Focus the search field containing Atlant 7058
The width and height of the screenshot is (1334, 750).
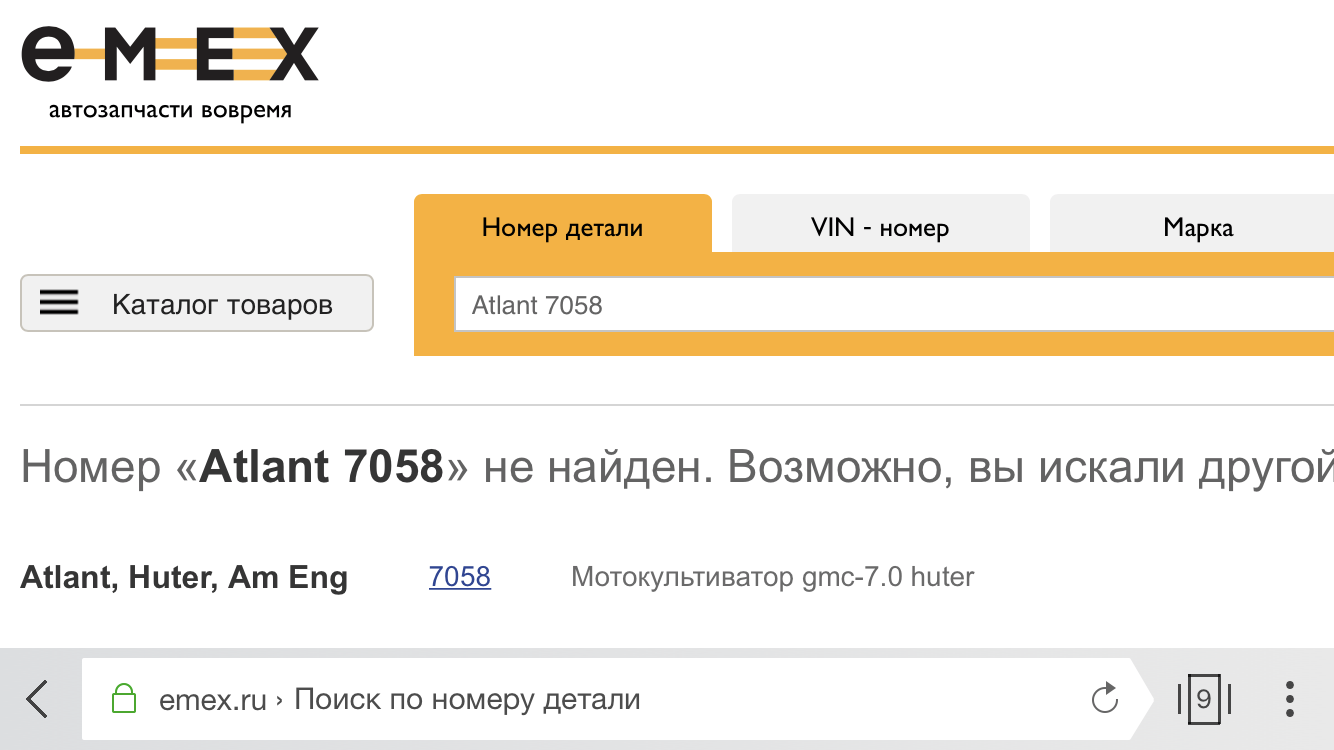coord(894,304)
